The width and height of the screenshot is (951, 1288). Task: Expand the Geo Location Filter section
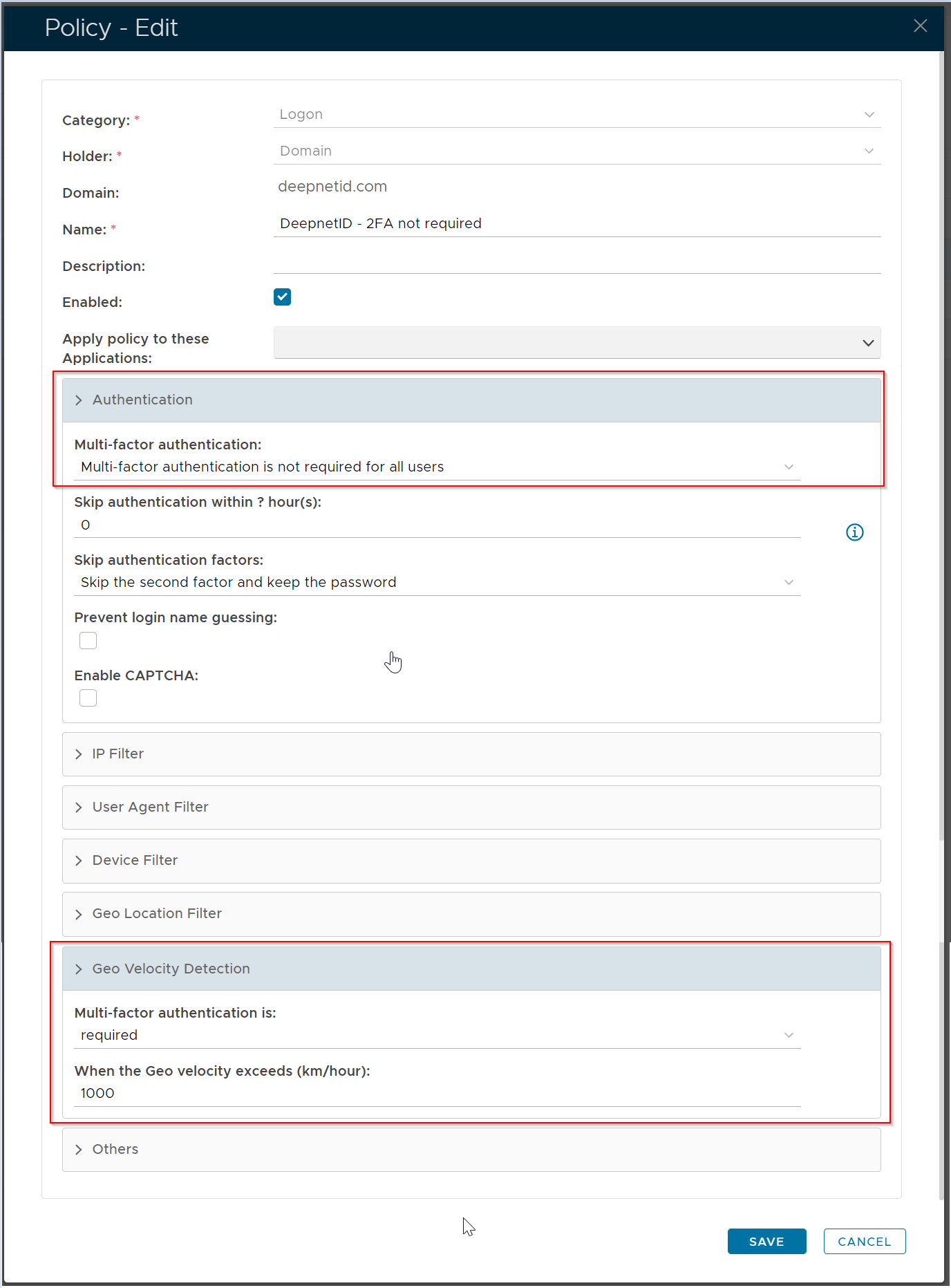[157, 914]
